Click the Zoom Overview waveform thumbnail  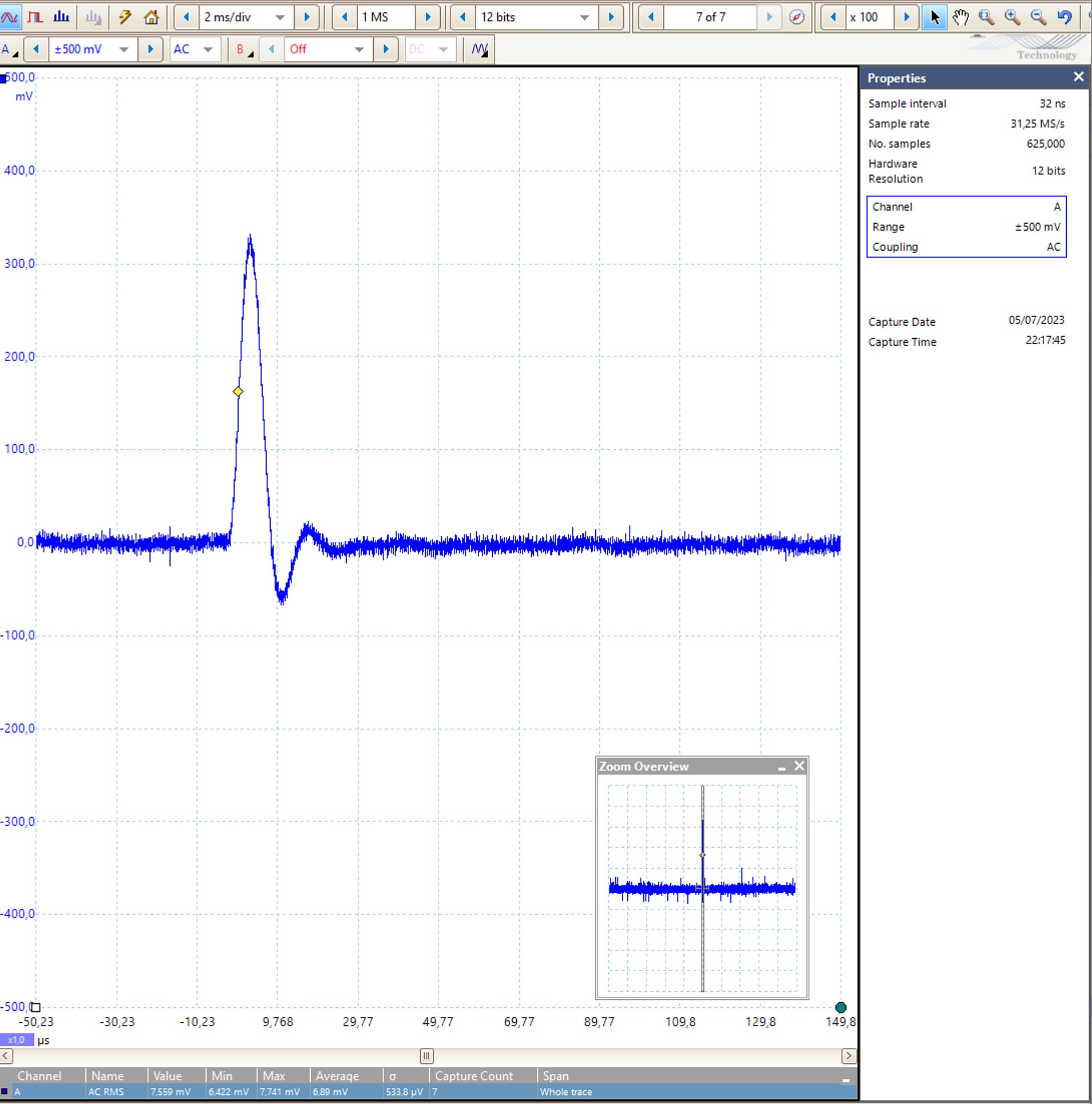pos(702,888)
